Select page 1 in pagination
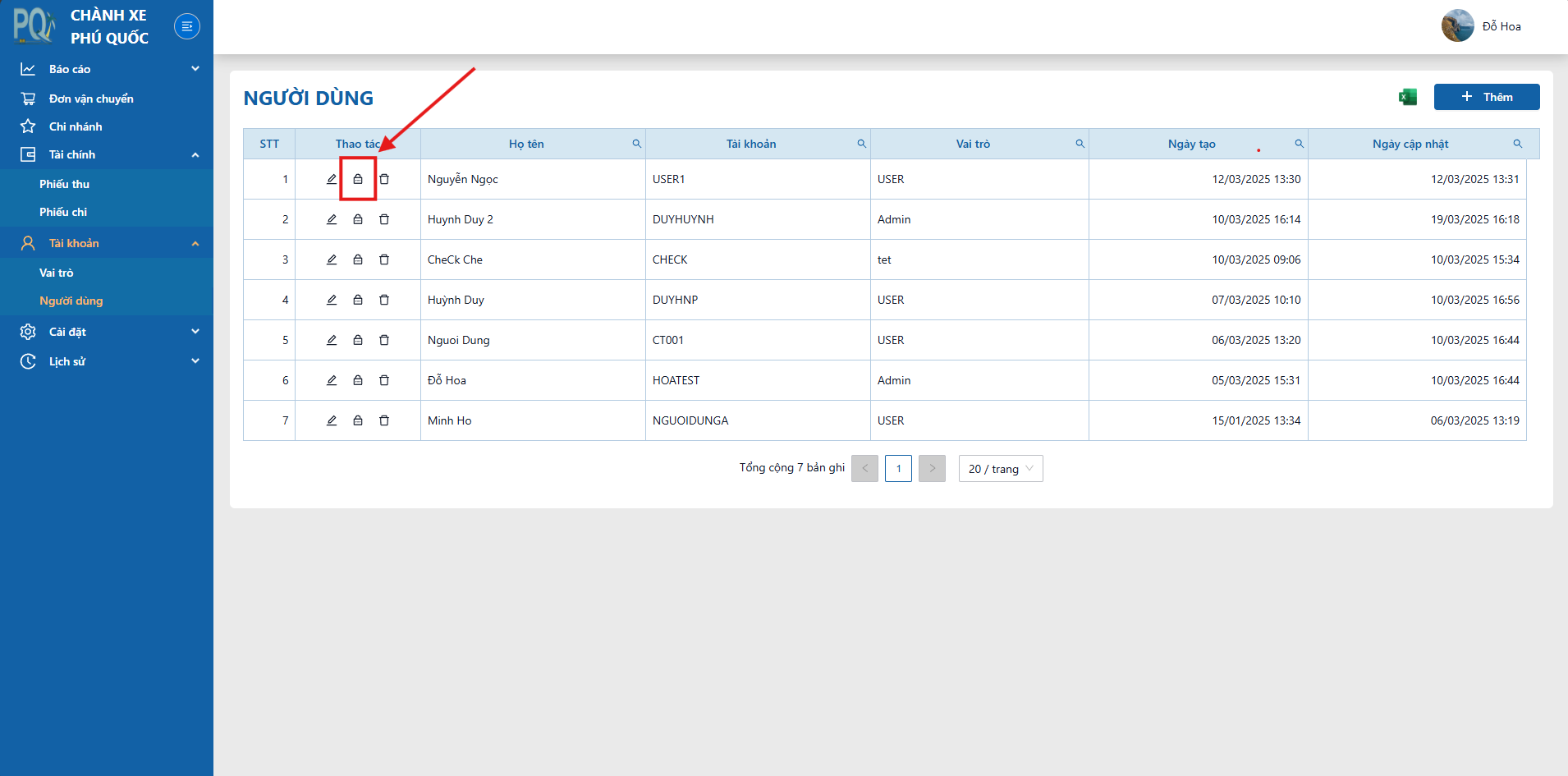1568x776 pixels. click(x=898, y=468)
